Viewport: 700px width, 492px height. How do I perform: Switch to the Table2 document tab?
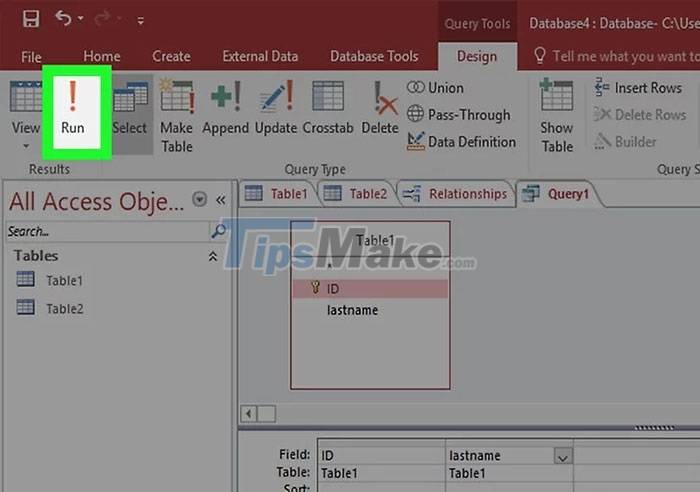click(x=356, y=194)
